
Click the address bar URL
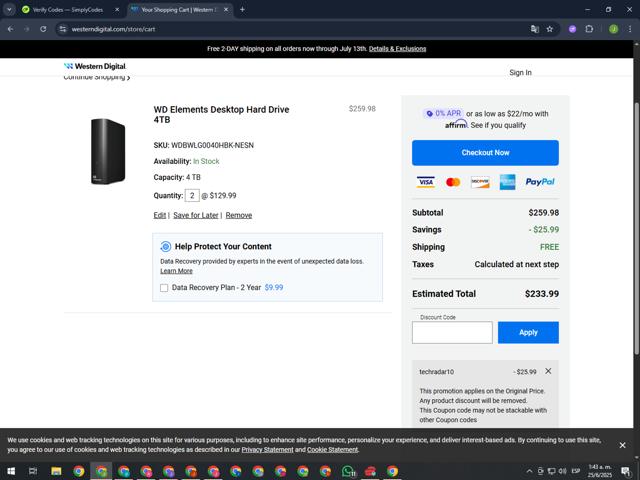click(113, 29)
